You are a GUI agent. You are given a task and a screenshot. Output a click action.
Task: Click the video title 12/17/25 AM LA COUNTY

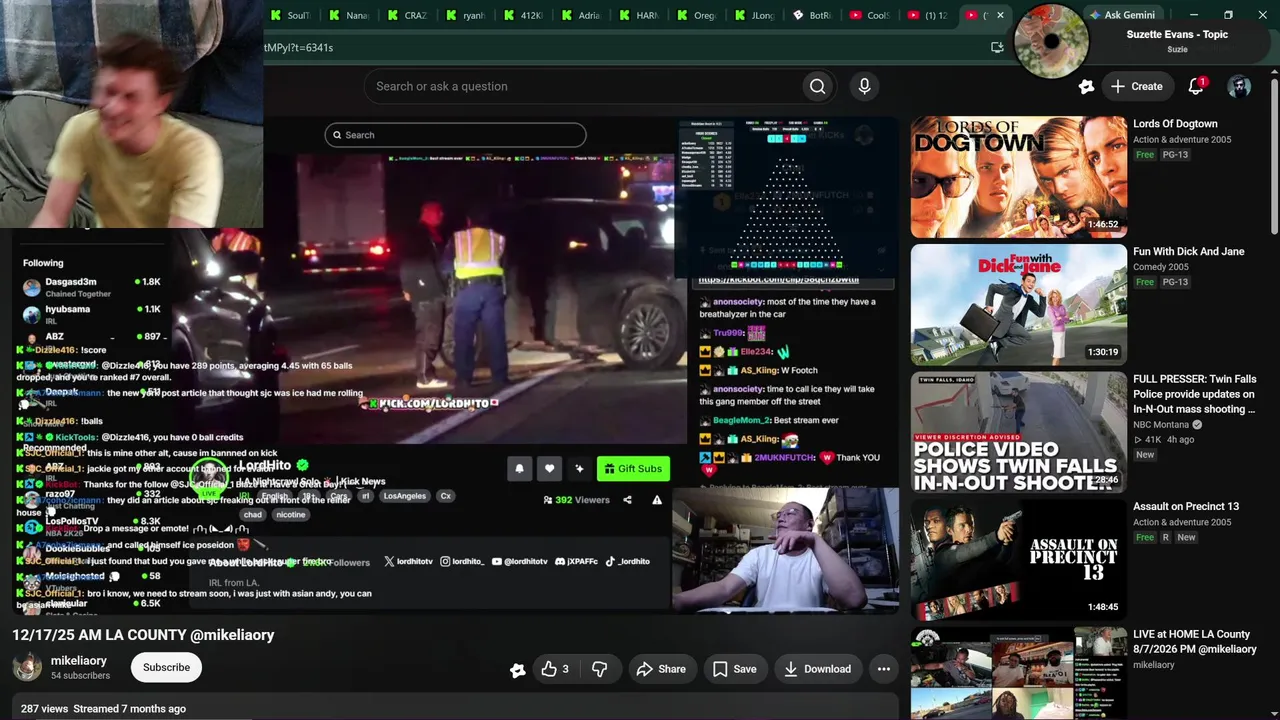coord(143,635)
